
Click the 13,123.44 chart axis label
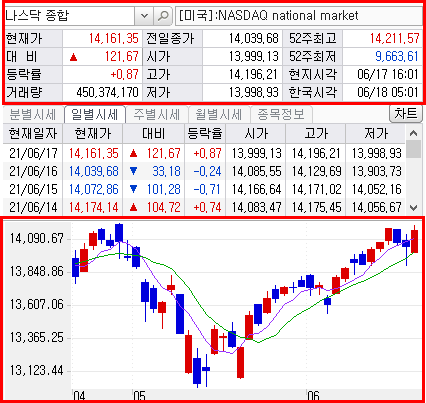click(x=37, y=370)
